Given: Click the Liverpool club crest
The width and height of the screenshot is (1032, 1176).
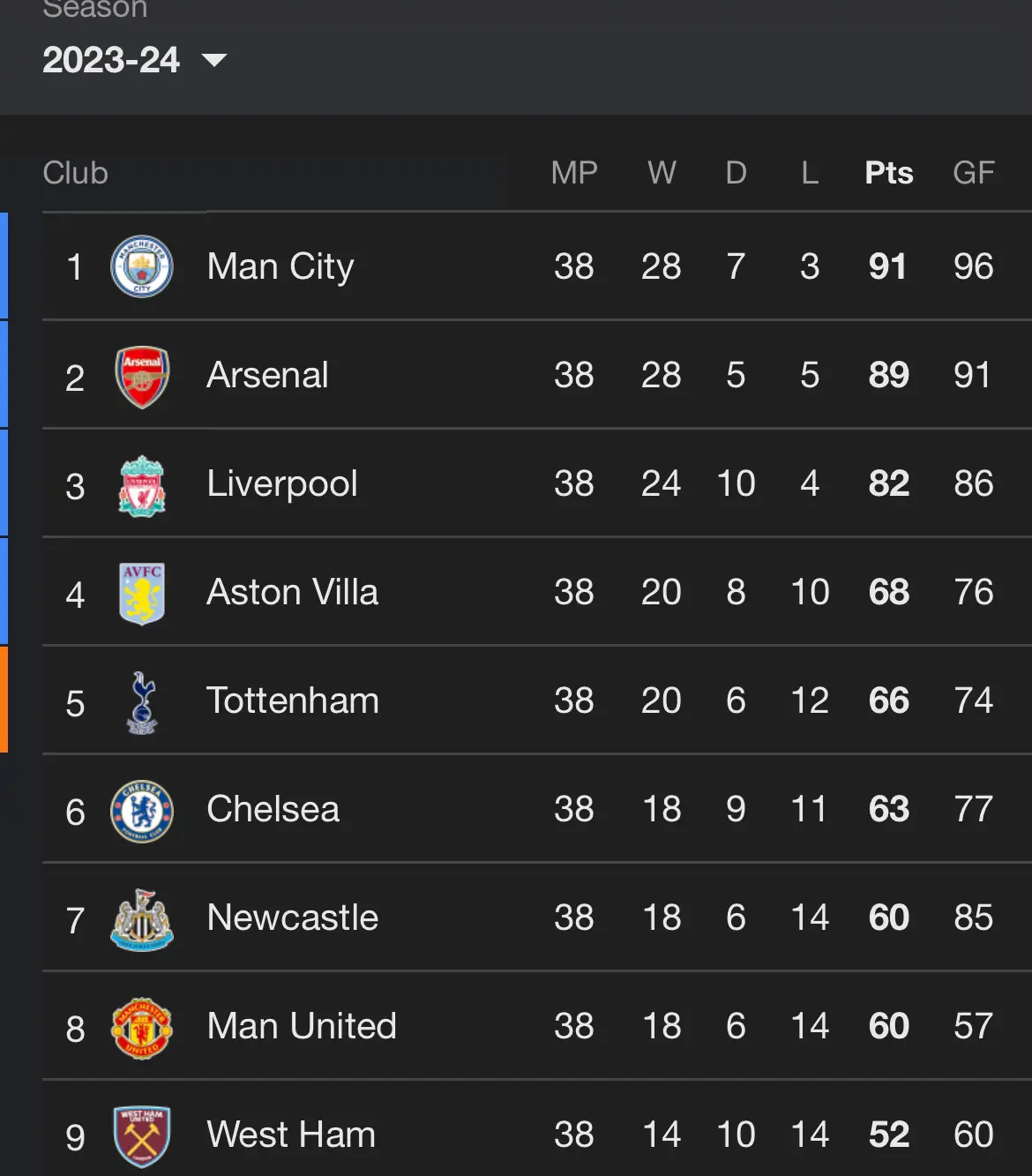Looking at the screenshot, I should [x=141, y=485].
